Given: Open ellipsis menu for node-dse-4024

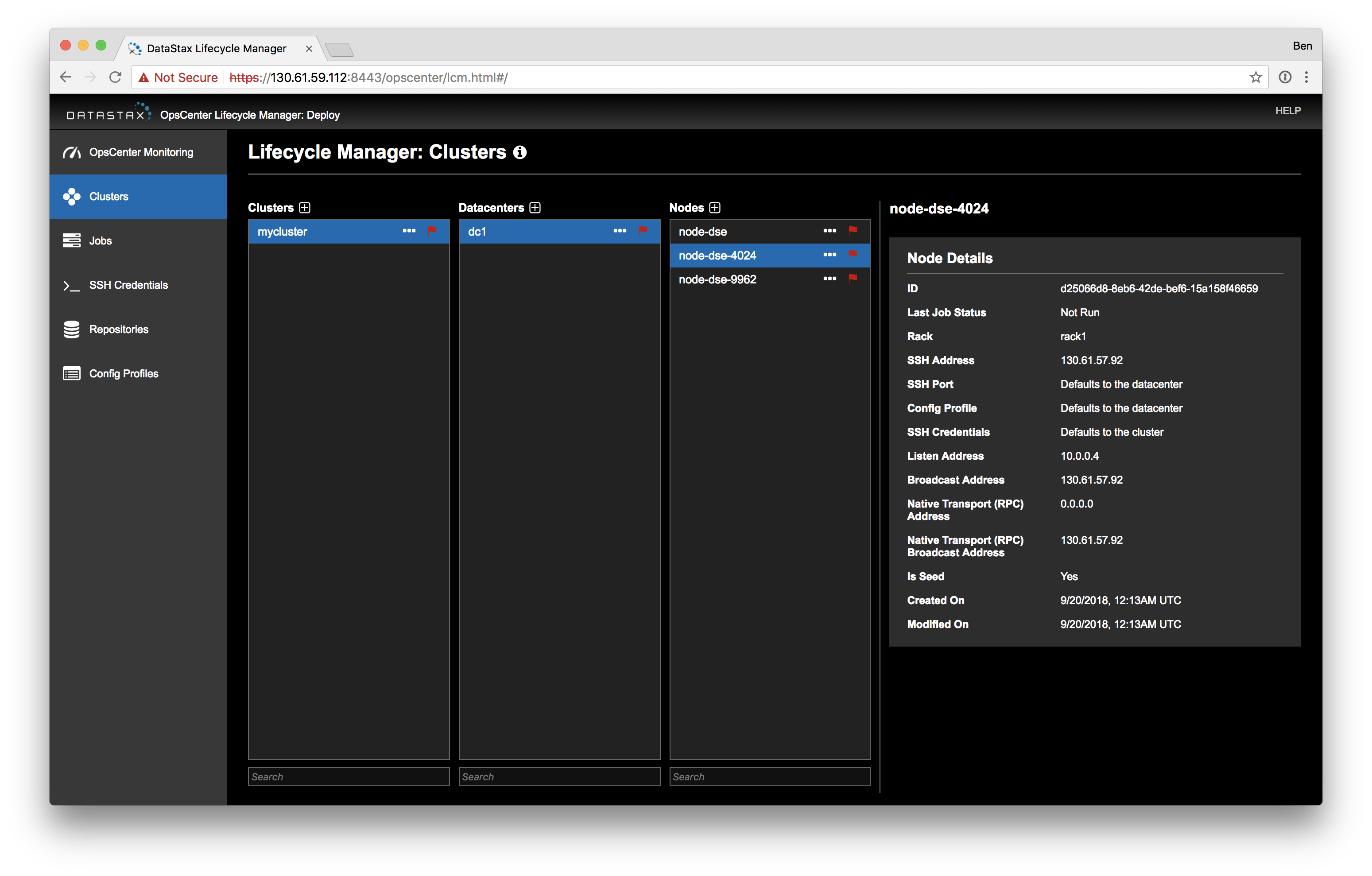Looking at the screenshot, I should [829, 255].
